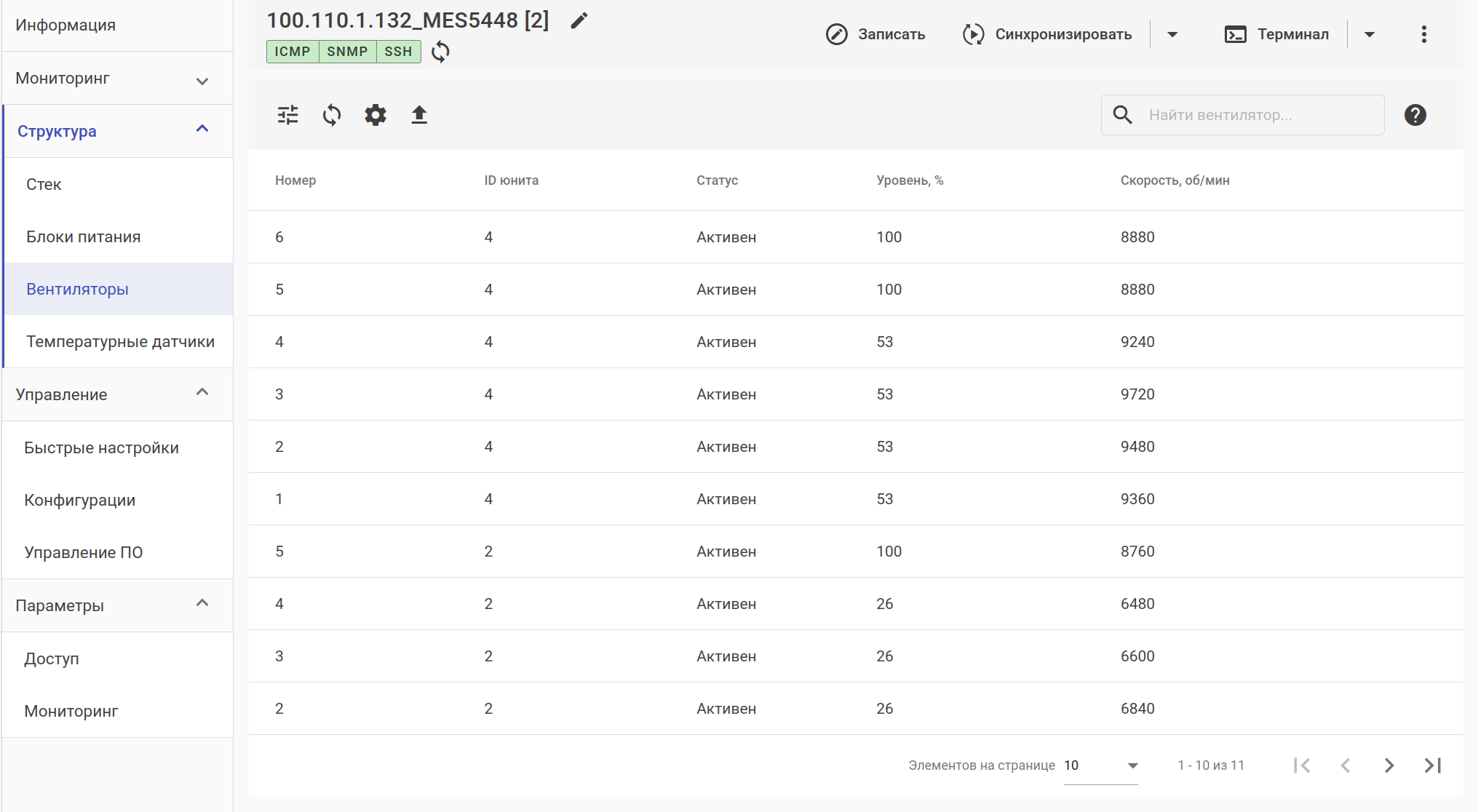
Task: Open the help question mark icon
Action: 1415,115
